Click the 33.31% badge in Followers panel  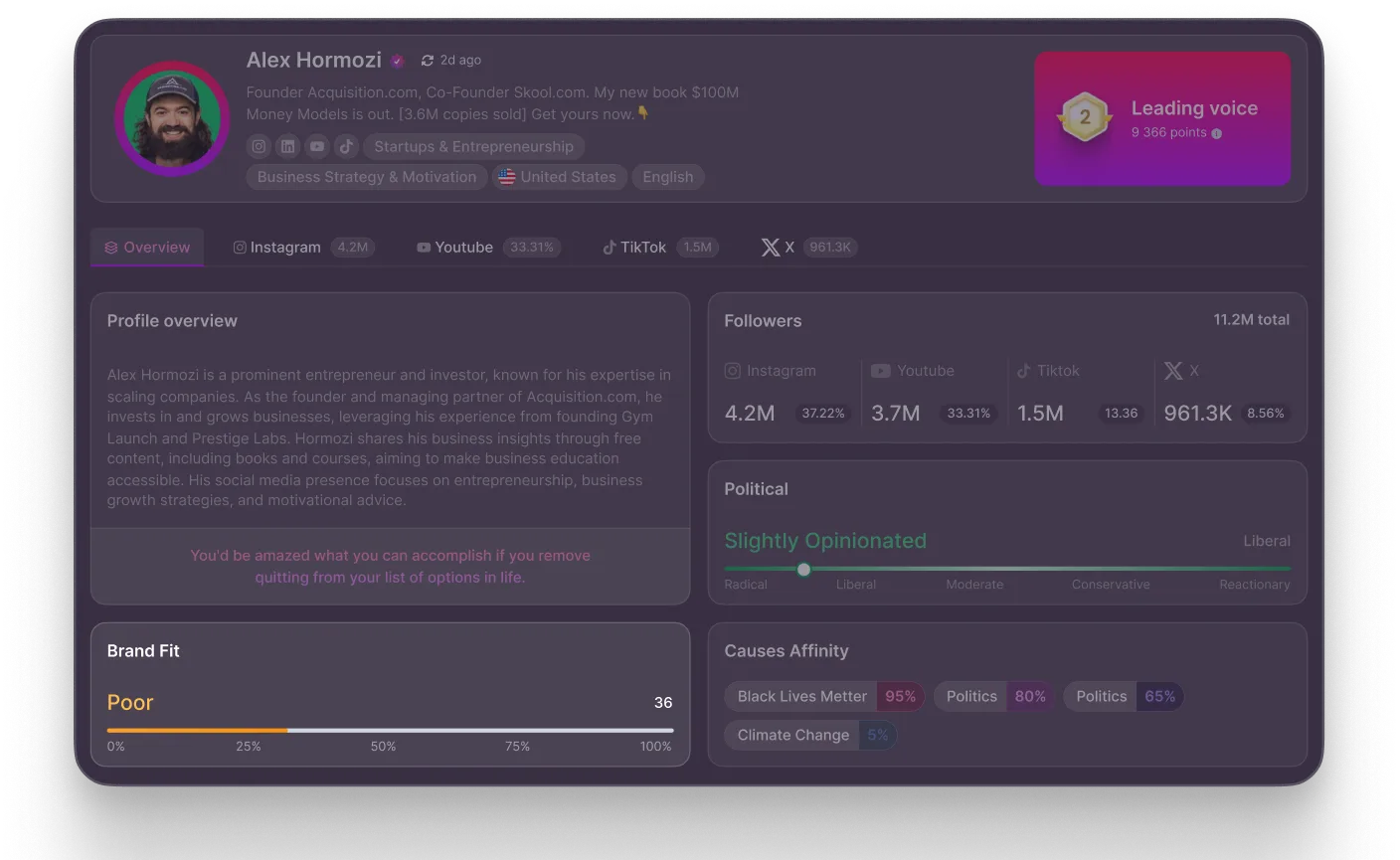968,414
